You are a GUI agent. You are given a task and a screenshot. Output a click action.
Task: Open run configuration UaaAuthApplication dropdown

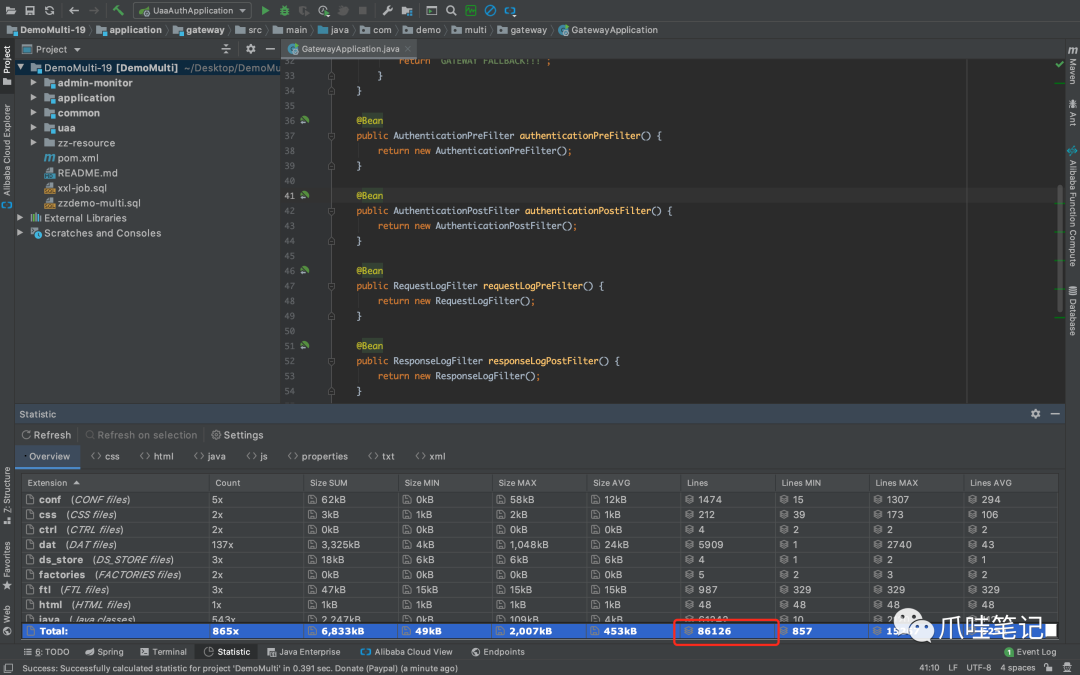(192, 10)
